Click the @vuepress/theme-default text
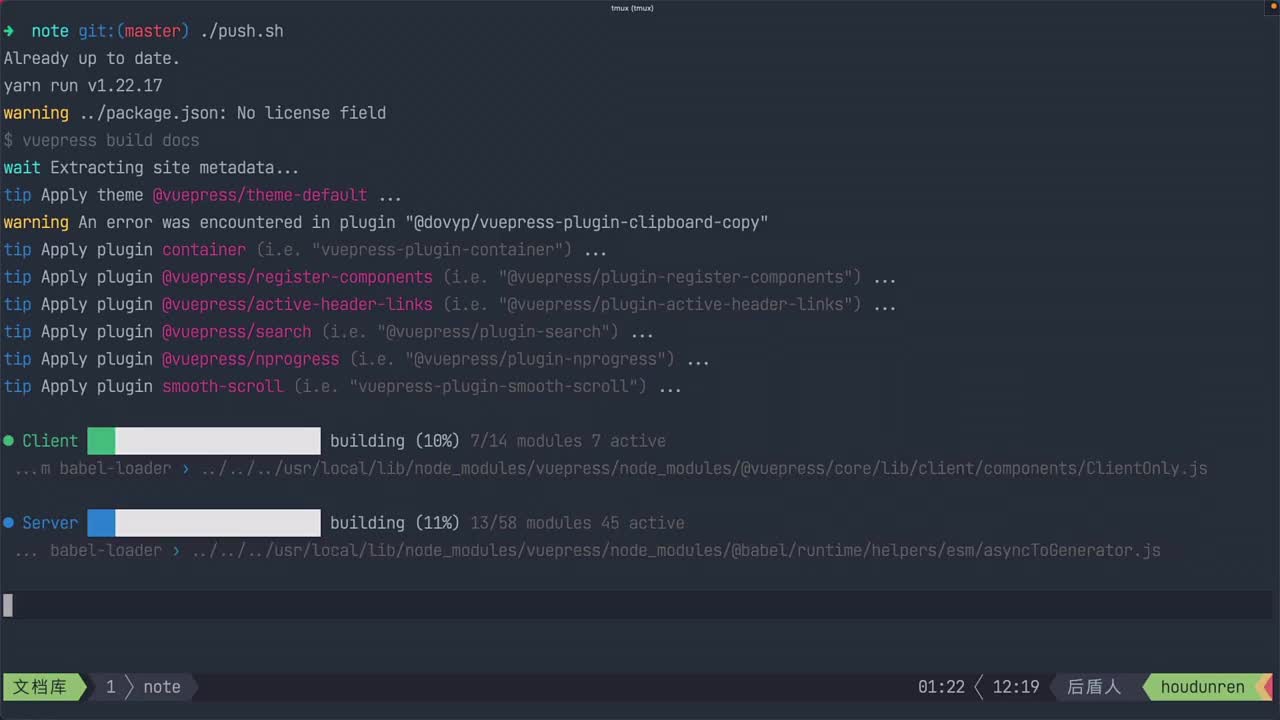This screenshot has height=720, width=1280. click(x=260, y=195)
